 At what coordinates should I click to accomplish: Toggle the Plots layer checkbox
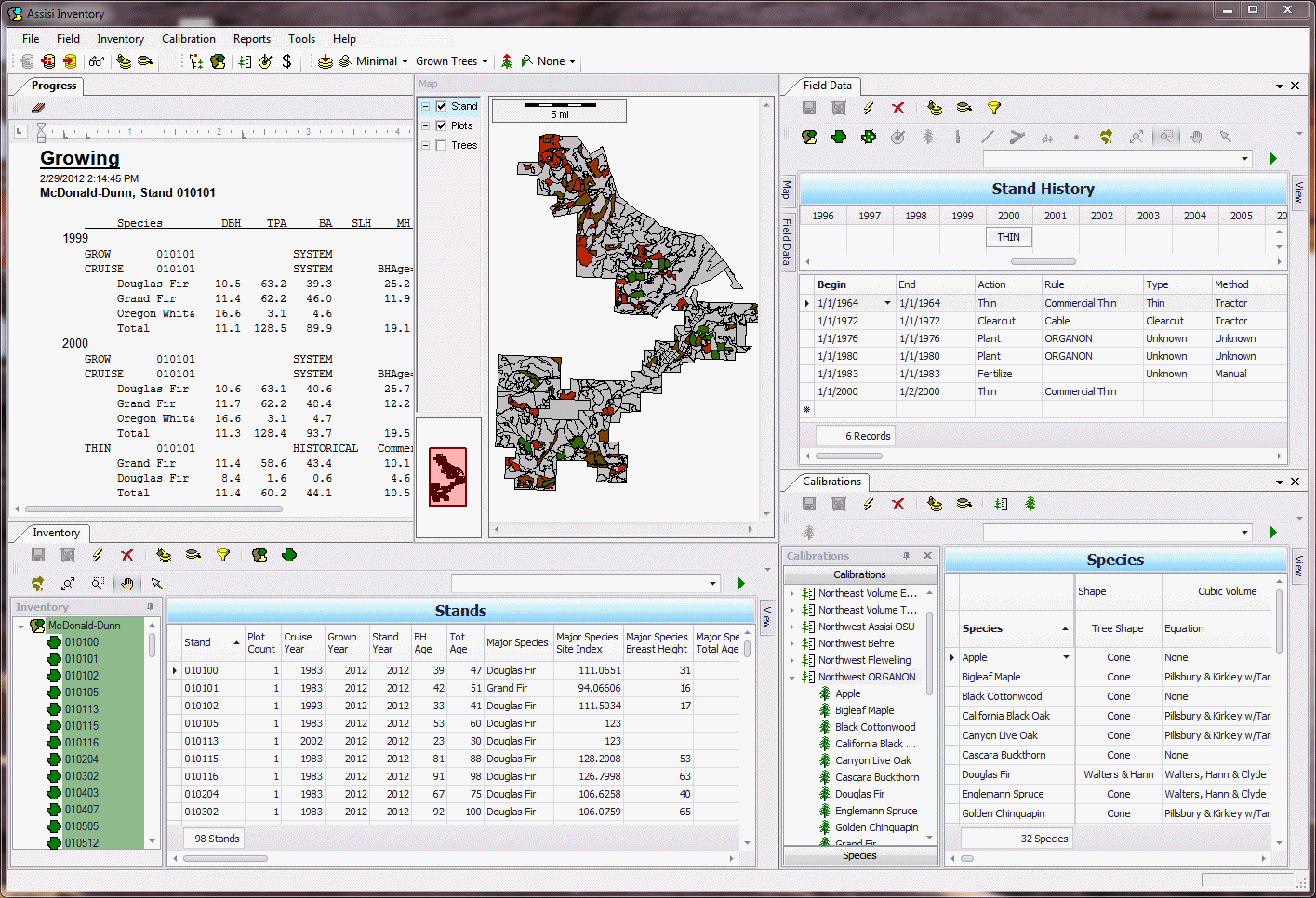441,125
